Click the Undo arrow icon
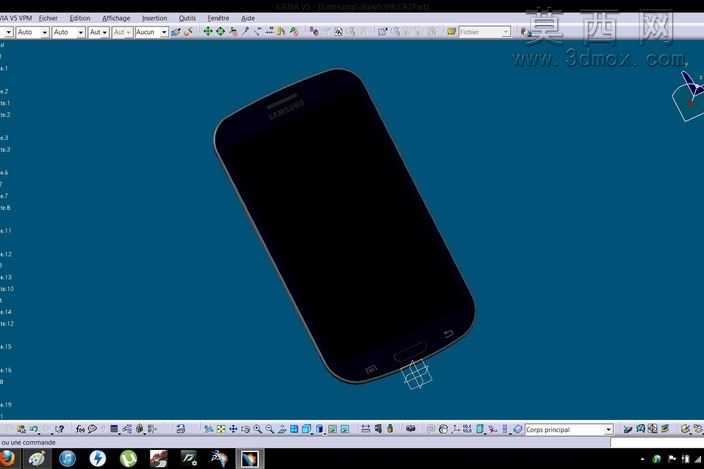Viewport: 704px width, 469px height. click(x=34, y=429)
